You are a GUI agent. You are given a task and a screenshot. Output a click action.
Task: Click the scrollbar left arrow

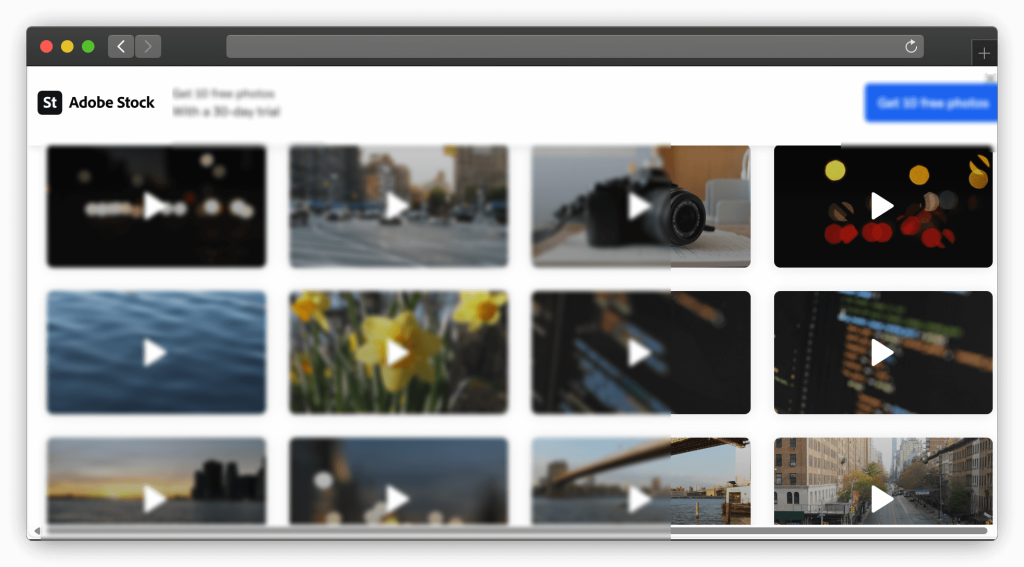pyautogui.click(x=38, y=531)
